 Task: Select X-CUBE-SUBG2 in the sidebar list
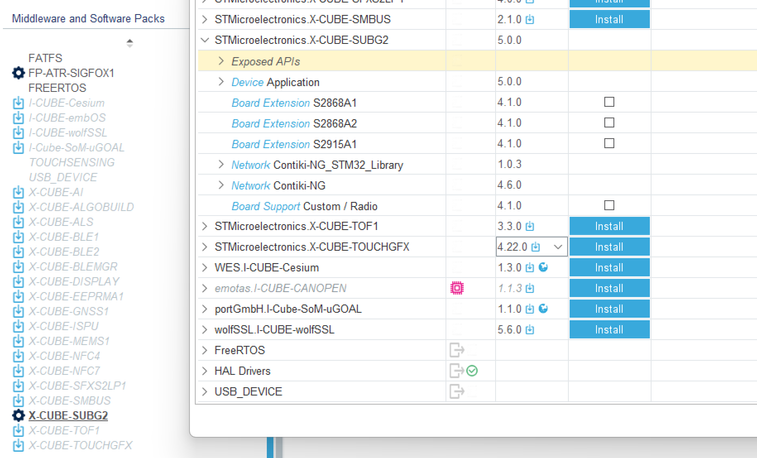coord(68,416)
